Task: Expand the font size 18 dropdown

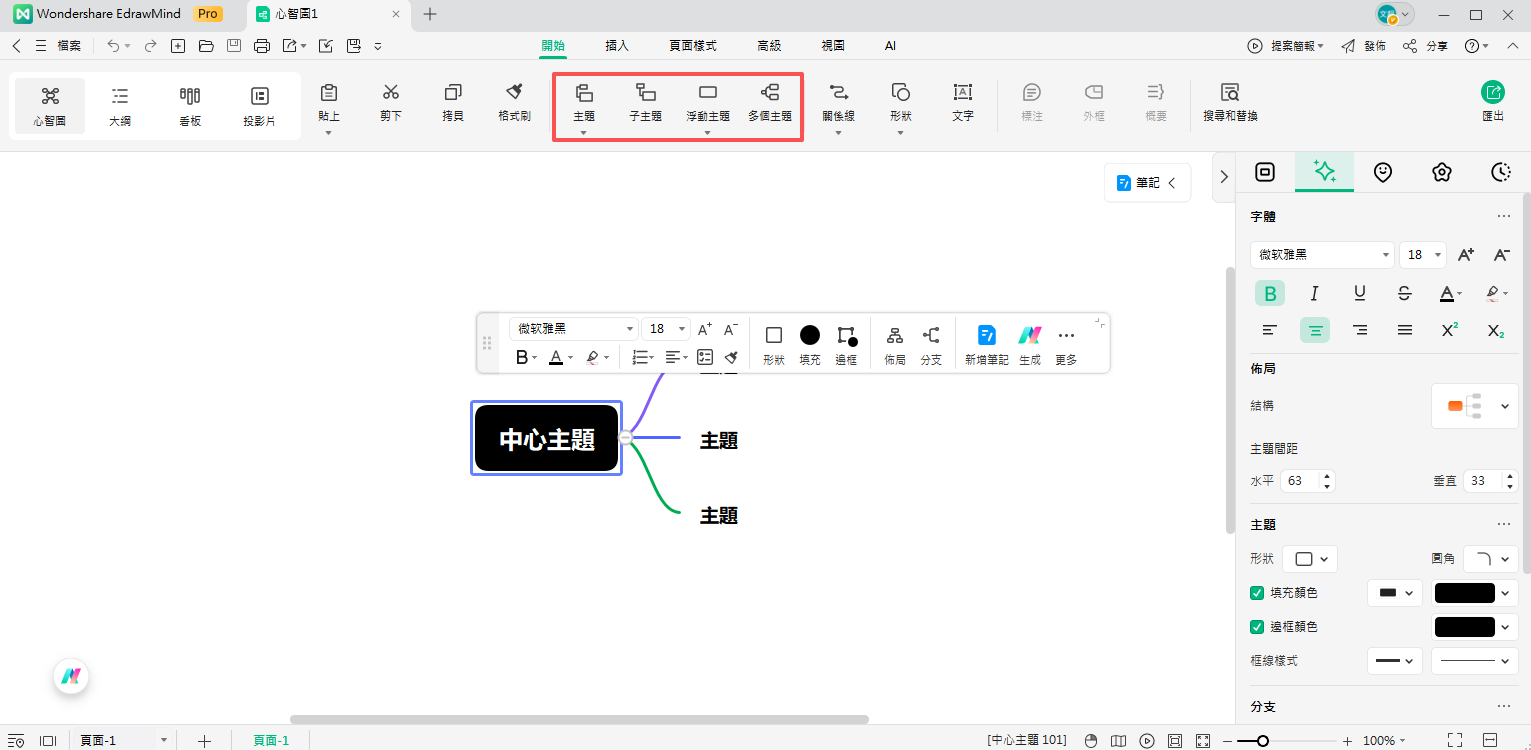Action: (x=1421, y=254)
